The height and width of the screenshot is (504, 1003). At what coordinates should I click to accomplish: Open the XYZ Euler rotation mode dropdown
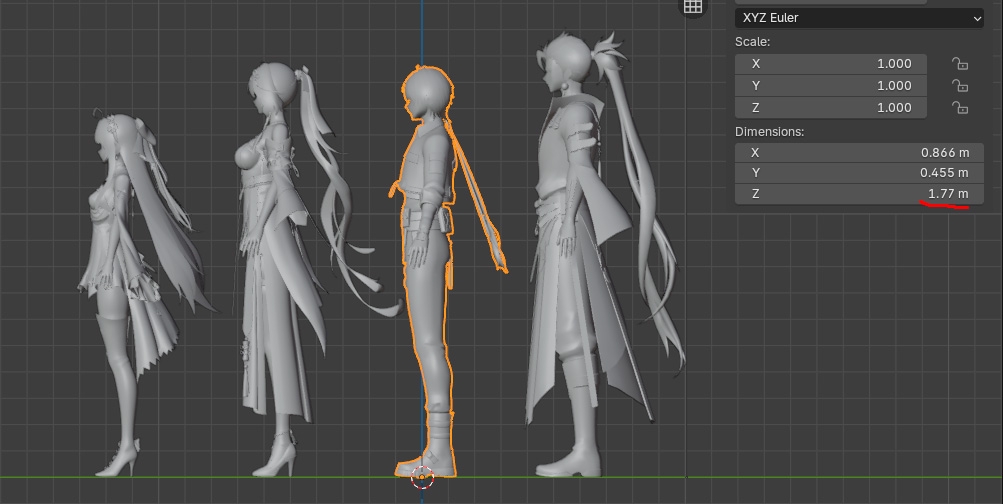859,18
